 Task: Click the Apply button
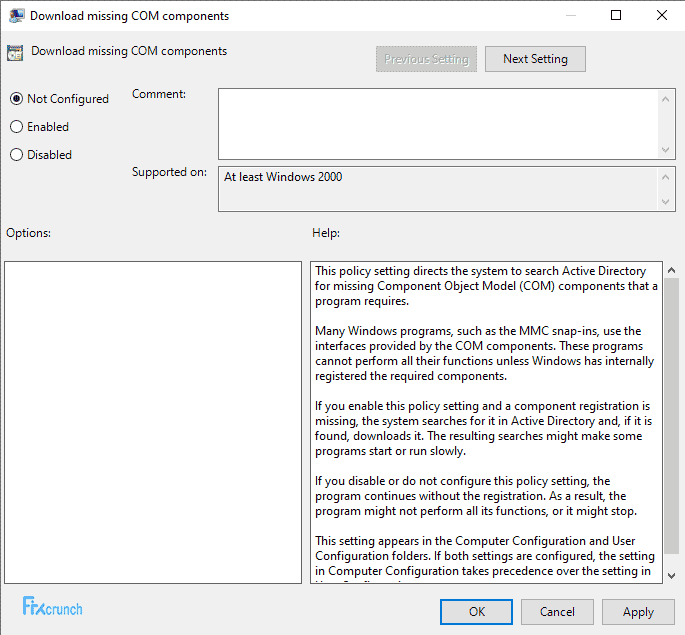pos(638,612)
